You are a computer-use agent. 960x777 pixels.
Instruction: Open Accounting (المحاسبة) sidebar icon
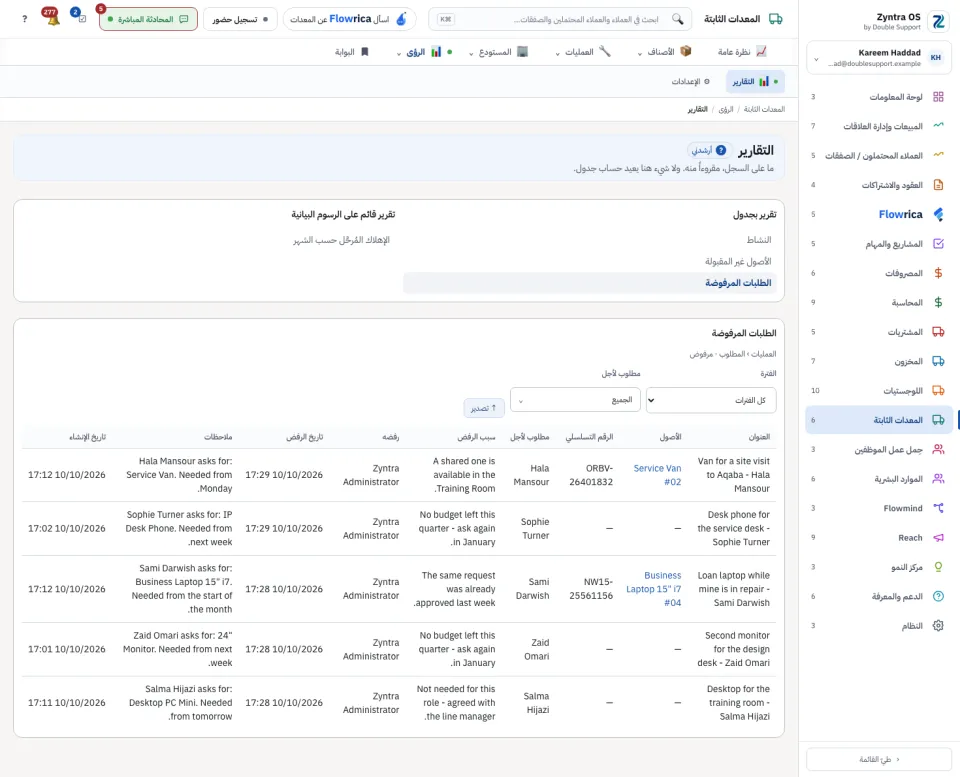pyautogui.click(x=938, y=302)
